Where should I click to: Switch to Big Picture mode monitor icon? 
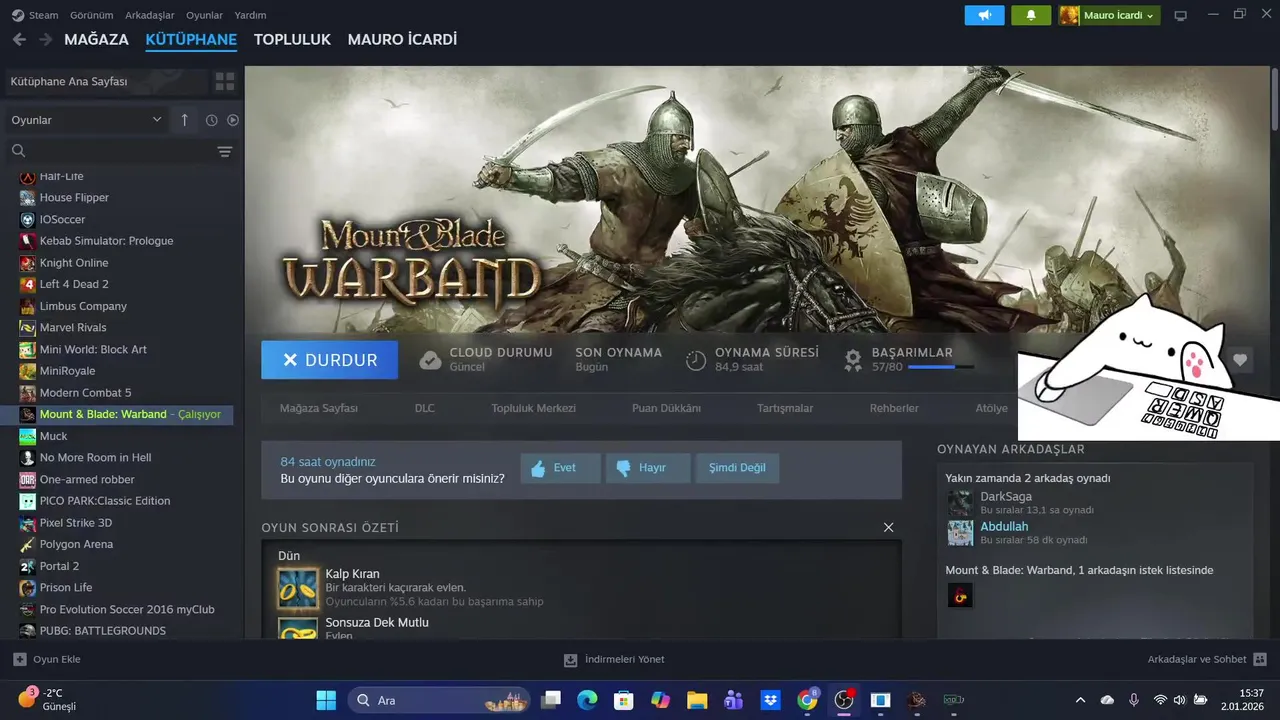(1180, 15)
